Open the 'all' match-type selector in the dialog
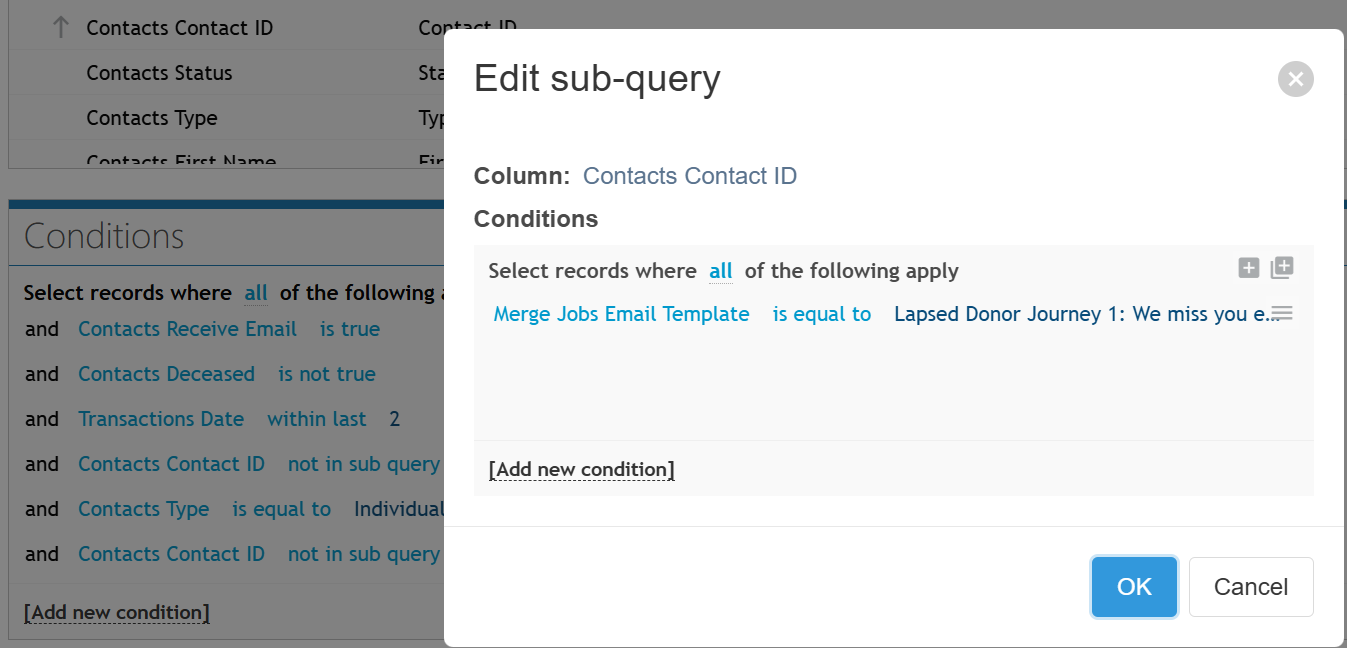 pyautogui.click(x=721, y=271)
